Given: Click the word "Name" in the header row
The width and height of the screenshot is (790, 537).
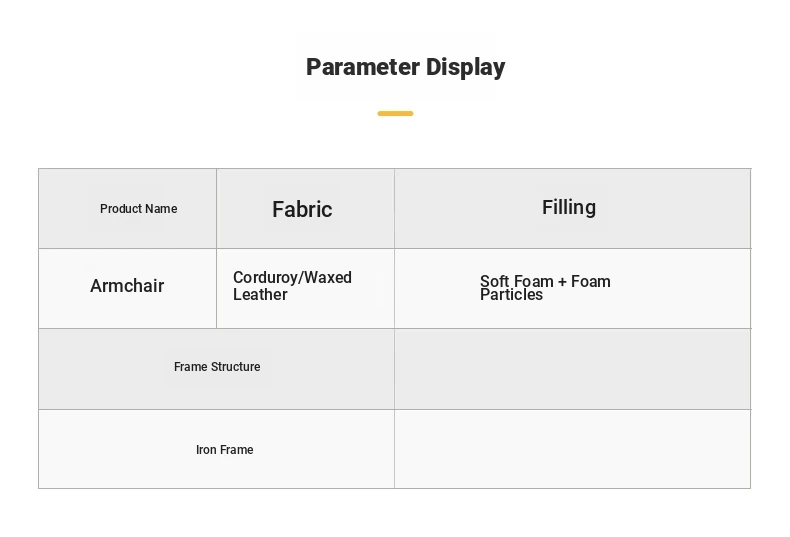Looking at the screenshot, I should click(x=161, y=209).
